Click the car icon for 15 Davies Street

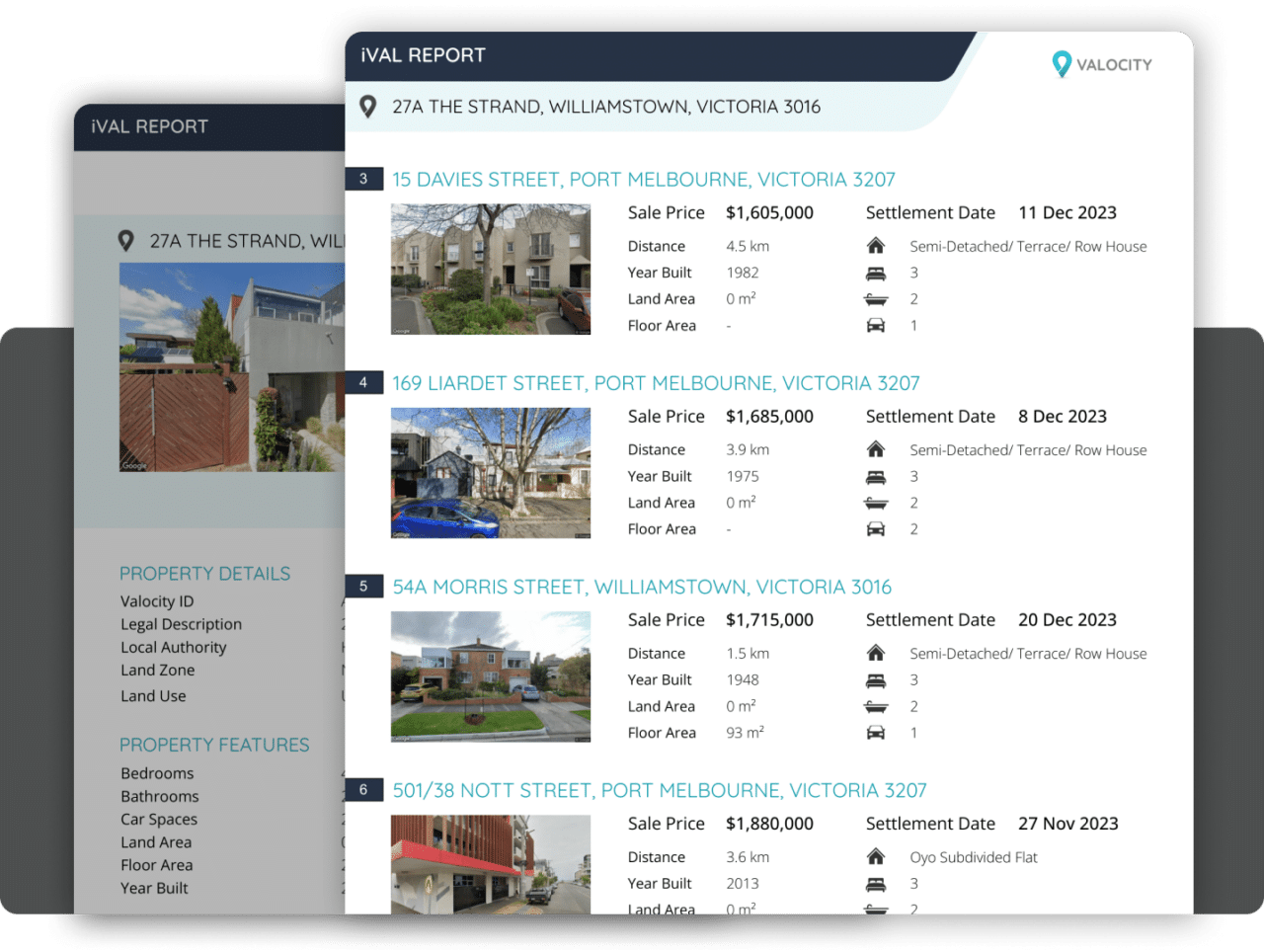(875, 326)
